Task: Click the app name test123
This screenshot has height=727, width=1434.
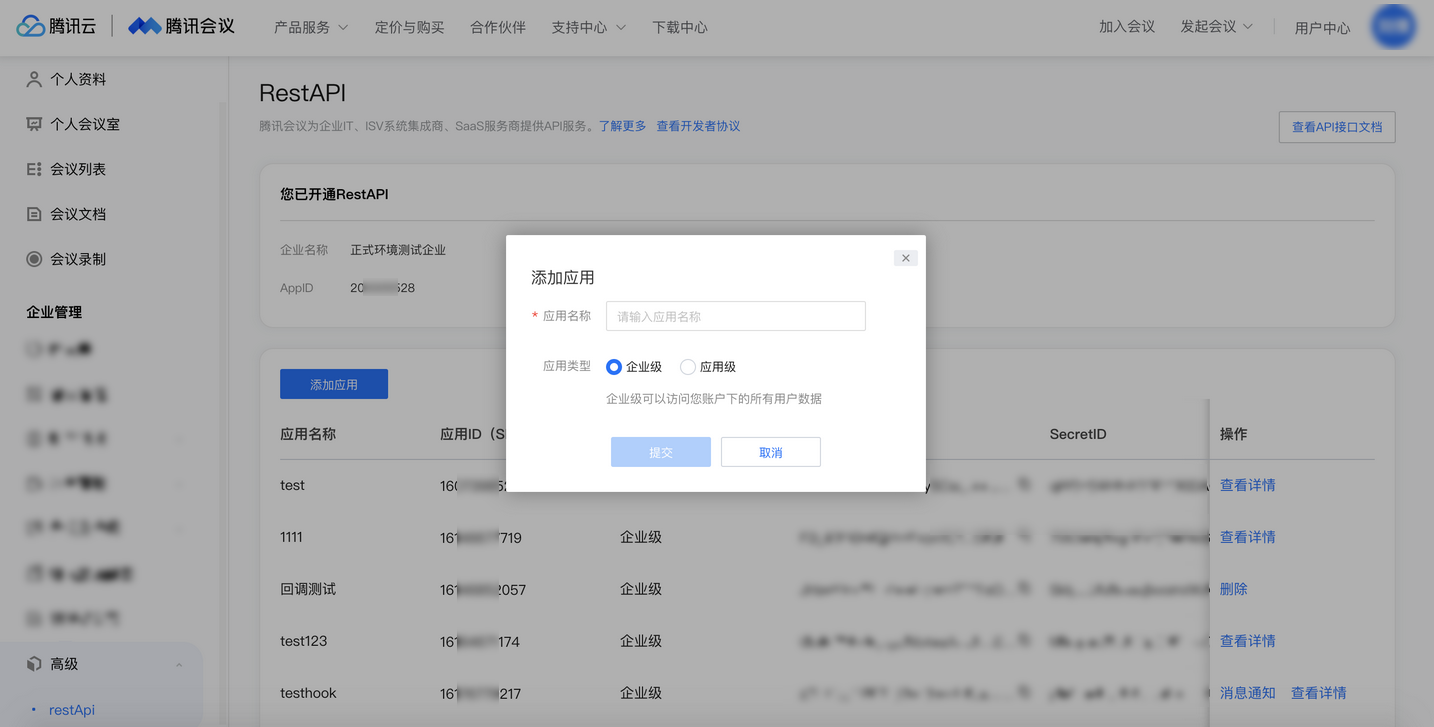Action: 303,641
